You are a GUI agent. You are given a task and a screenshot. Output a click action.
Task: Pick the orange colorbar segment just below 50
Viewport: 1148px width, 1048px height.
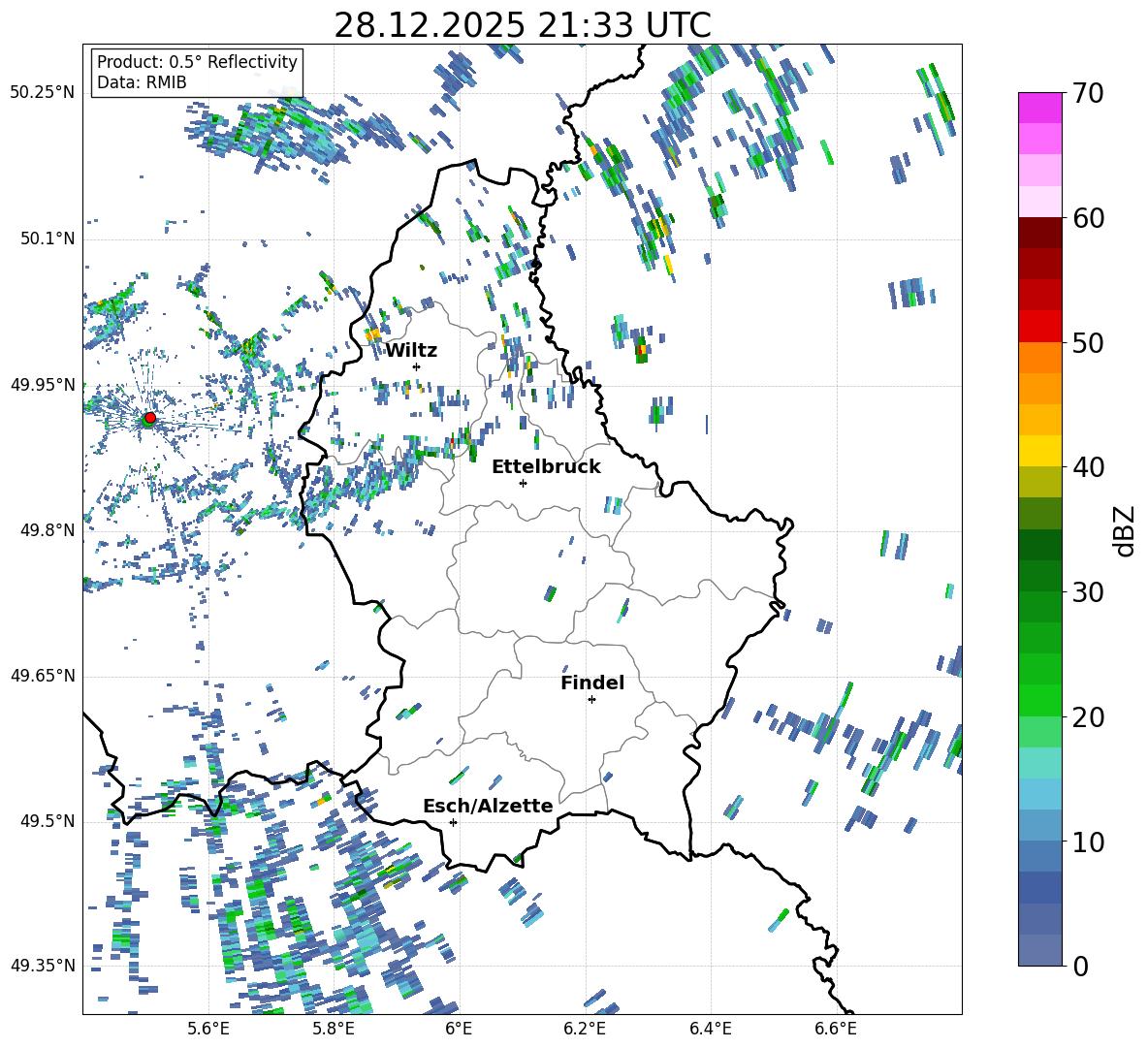(x=1040, y=358)
